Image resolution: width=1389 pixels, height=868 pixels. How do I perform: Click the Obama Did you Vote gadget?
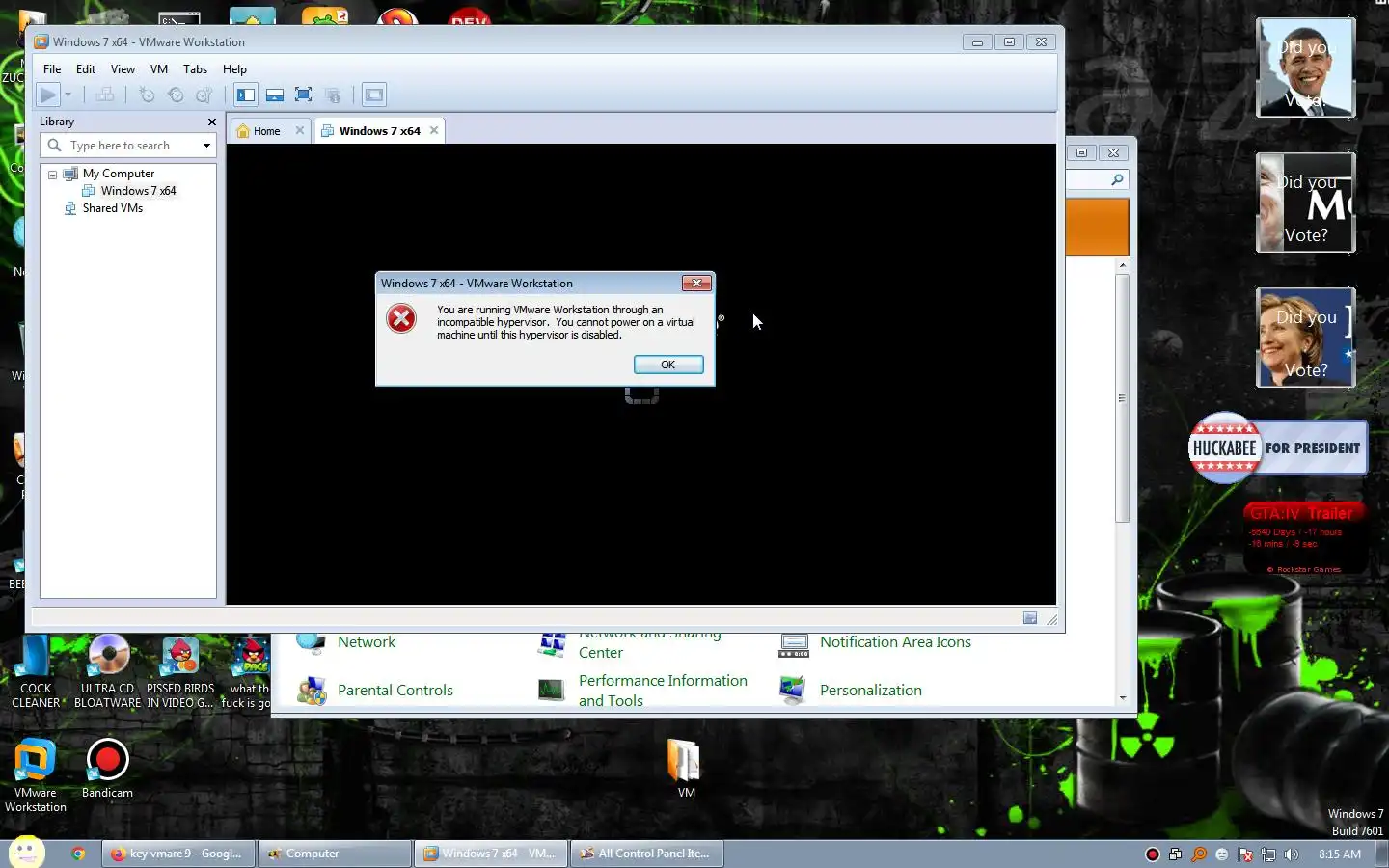point(1306,68)
